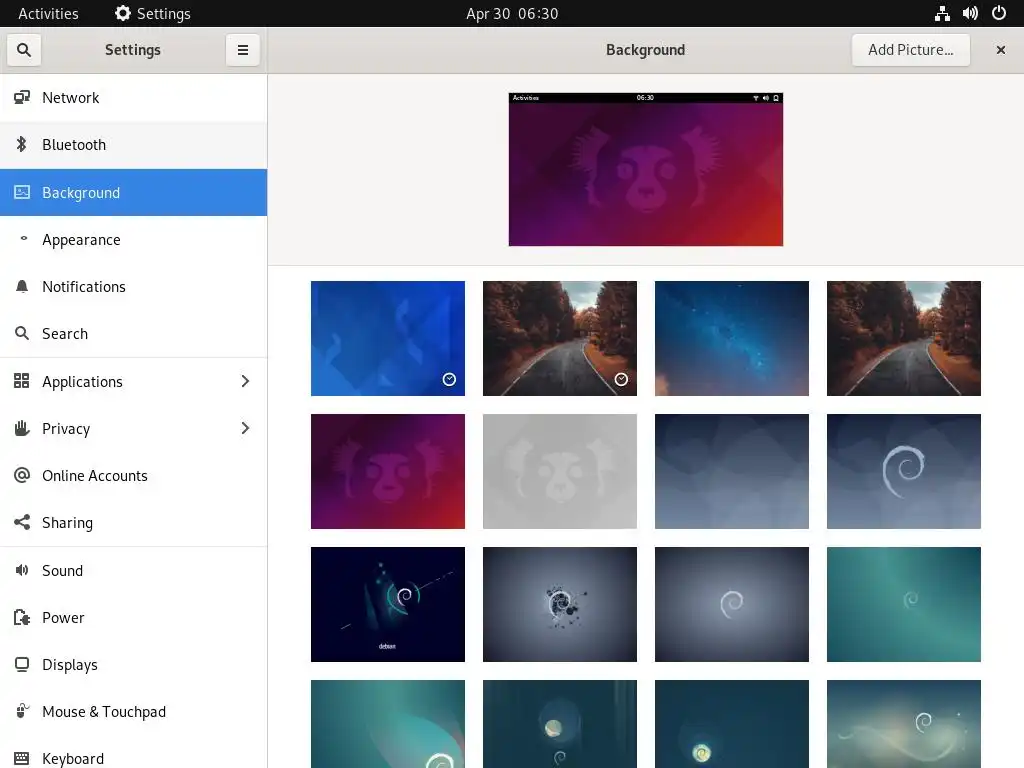The image size is (1024, 768).
Task: Select the blue starry galaxy wallpaper
Action: (731, 338)
